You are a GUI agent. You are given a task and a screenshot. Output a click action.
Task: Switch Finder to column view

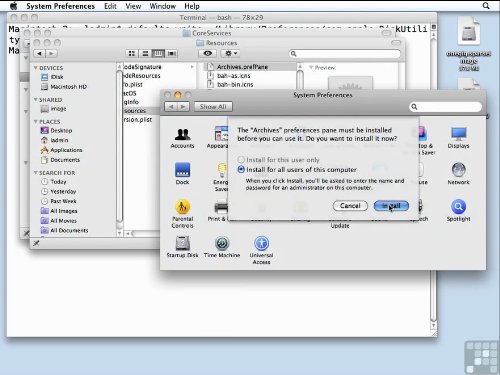[x=158, y=53]
